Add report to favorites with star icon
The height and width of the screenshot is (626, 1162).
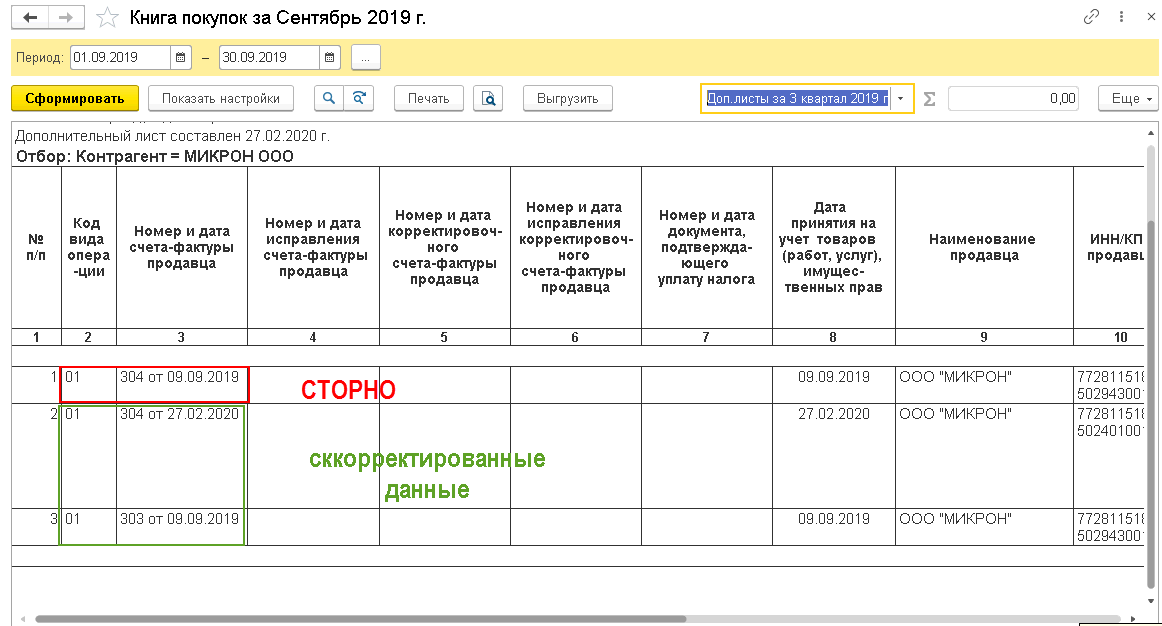coord(107,17)
